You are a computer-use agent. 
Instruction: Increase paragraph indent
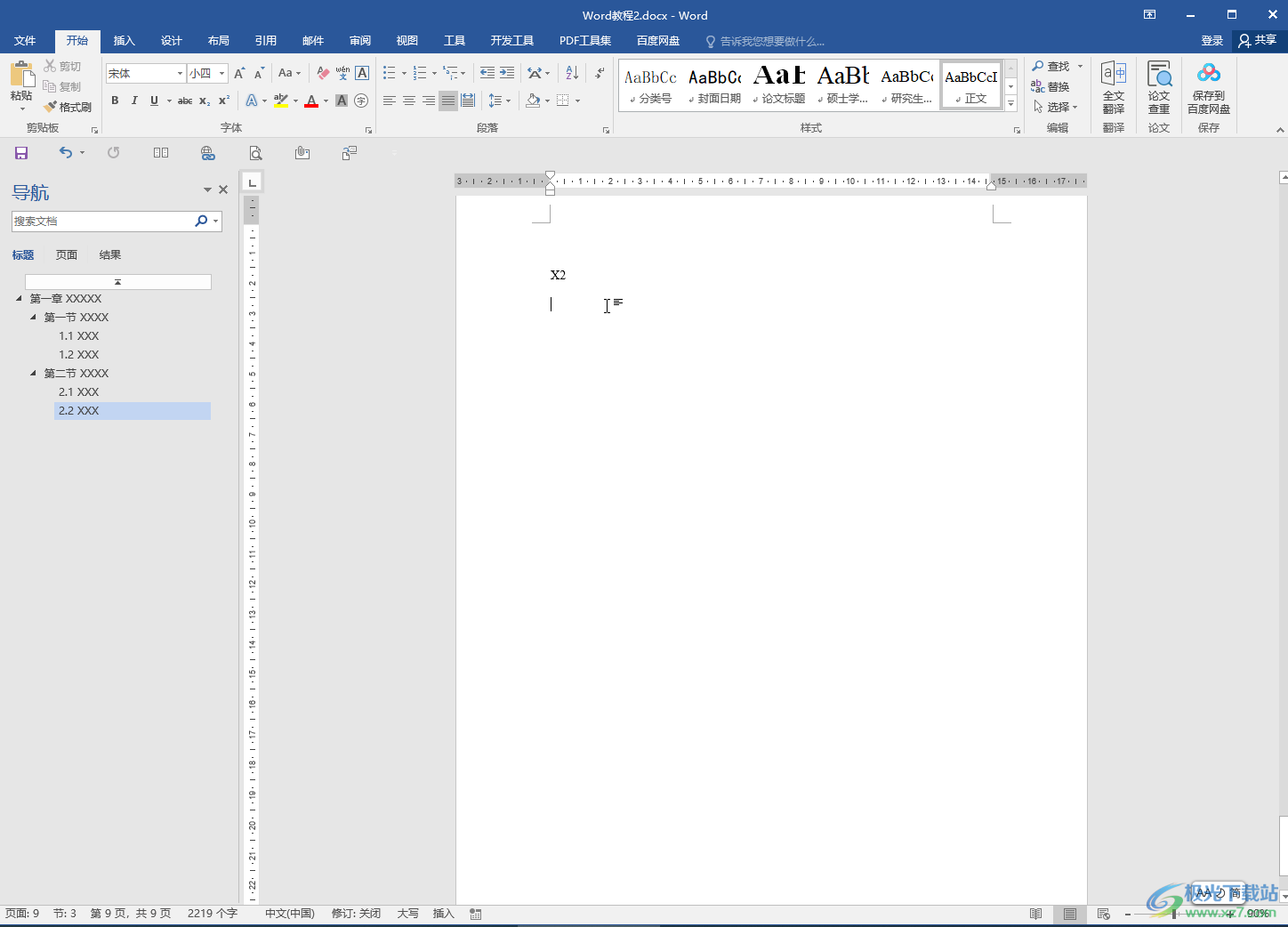point(507,73)
